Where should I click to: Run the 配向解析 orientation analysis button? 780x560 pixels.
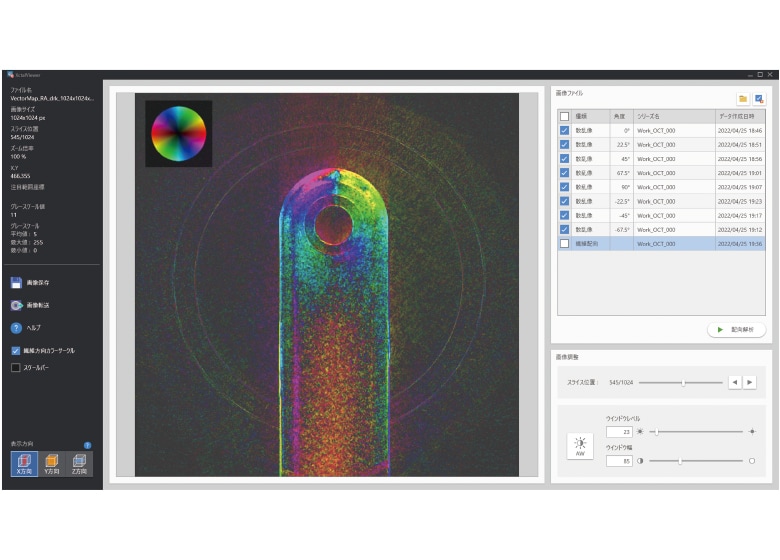pyautogui.click(x=736, y=329)
